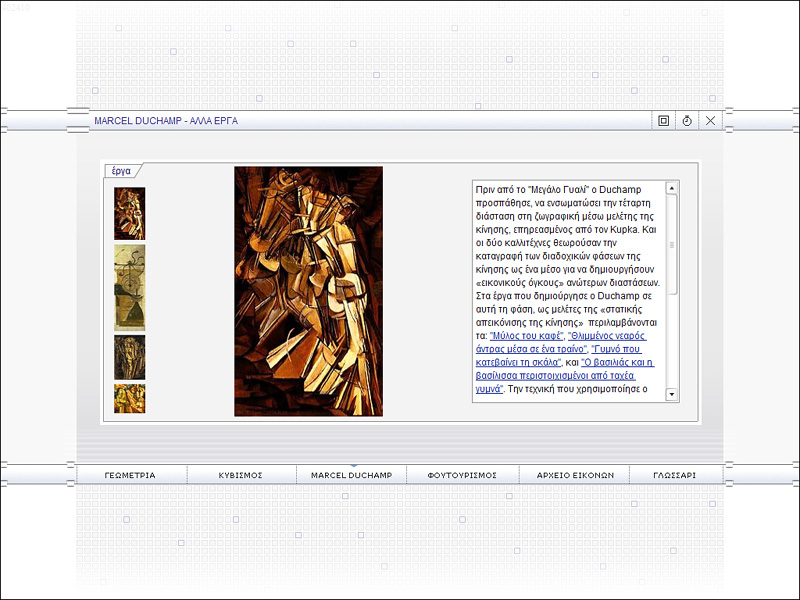
Task: Click the stopwatch icon in title bar
Action: click(687, 121)
